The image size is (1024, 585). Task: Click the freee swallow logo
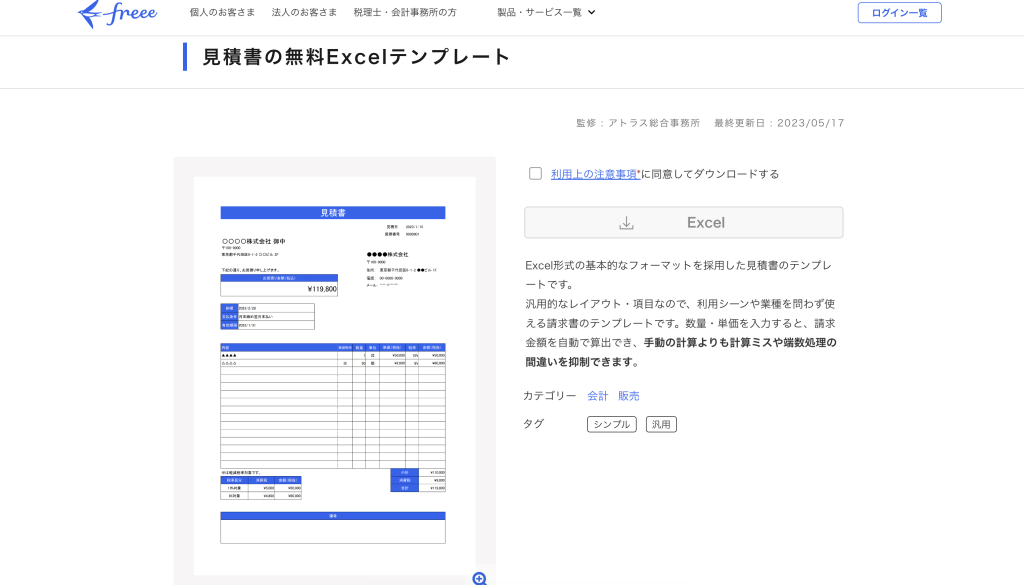click(91, 13)
